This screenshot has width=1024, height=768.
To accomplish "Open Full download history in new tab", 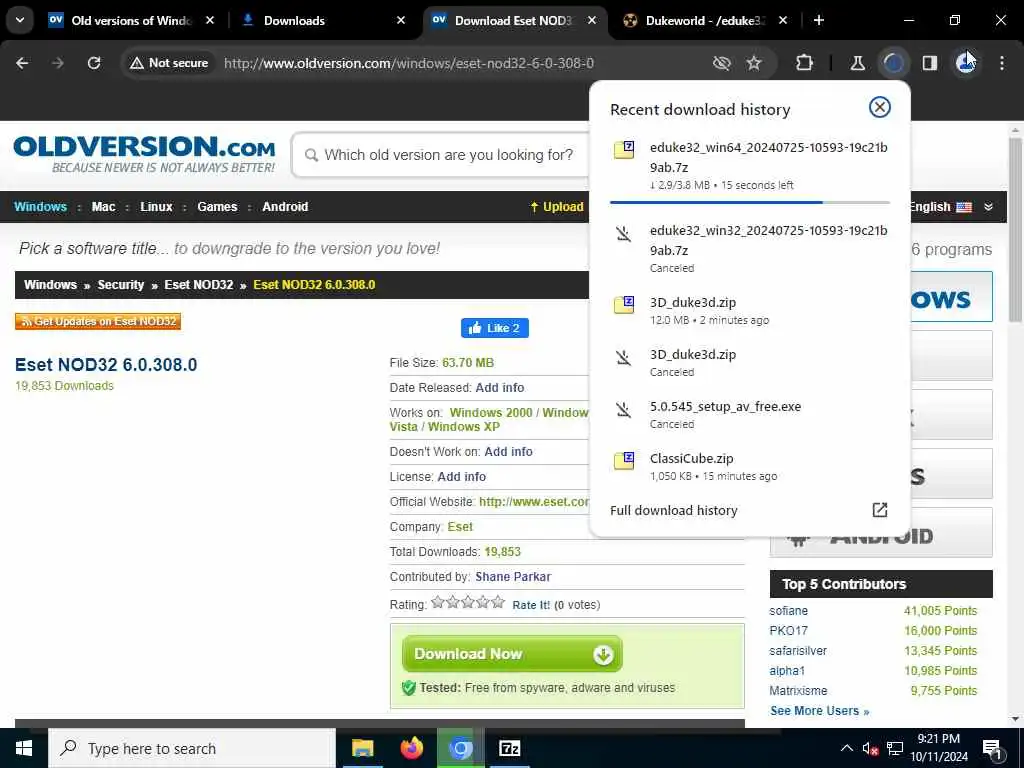I will tap(880, 510).
